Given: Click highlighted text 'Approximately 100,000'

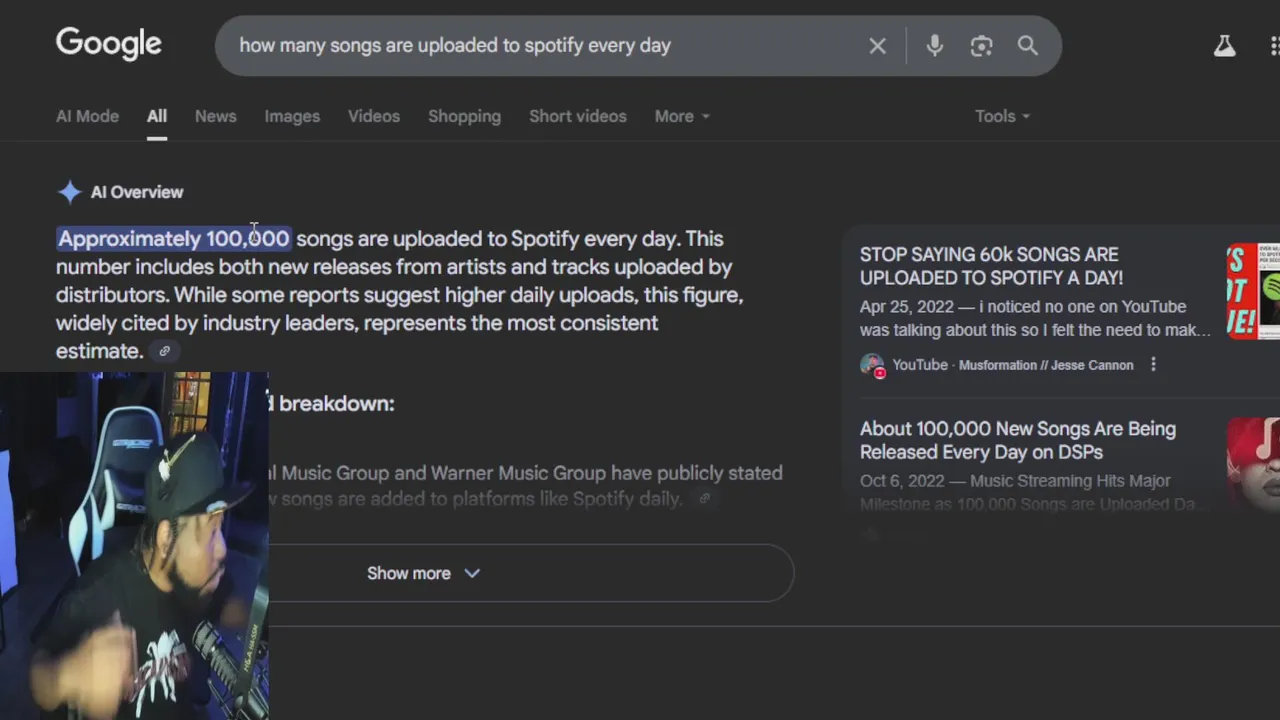Looking at the screenshot, I should pyautogui.click(x=174, y=239).
